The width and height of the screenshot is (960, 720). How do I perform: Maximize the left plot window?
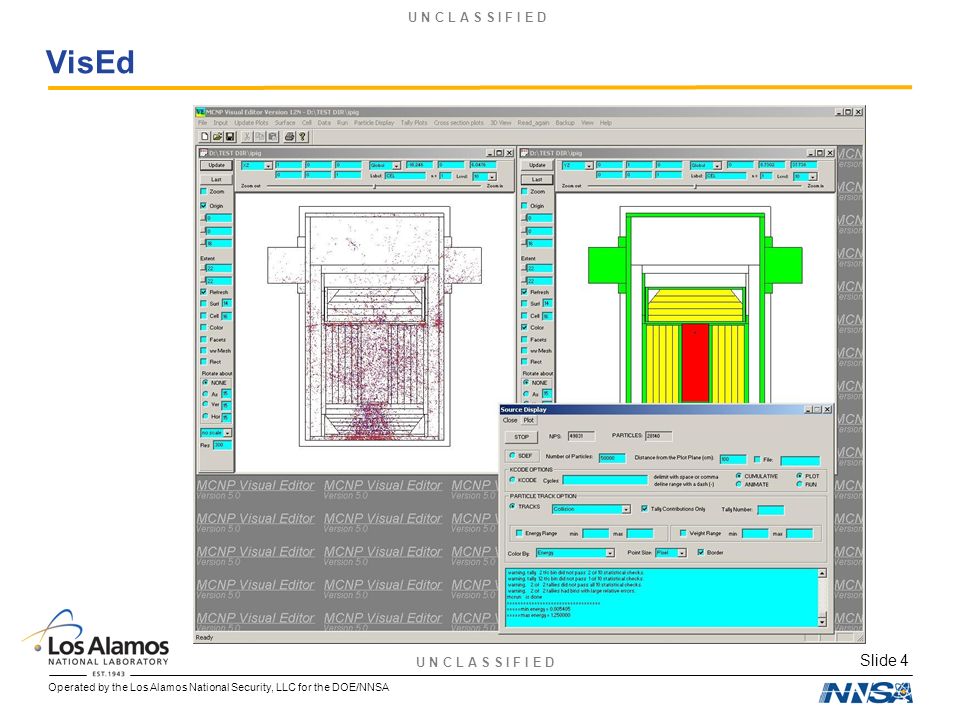499,153
